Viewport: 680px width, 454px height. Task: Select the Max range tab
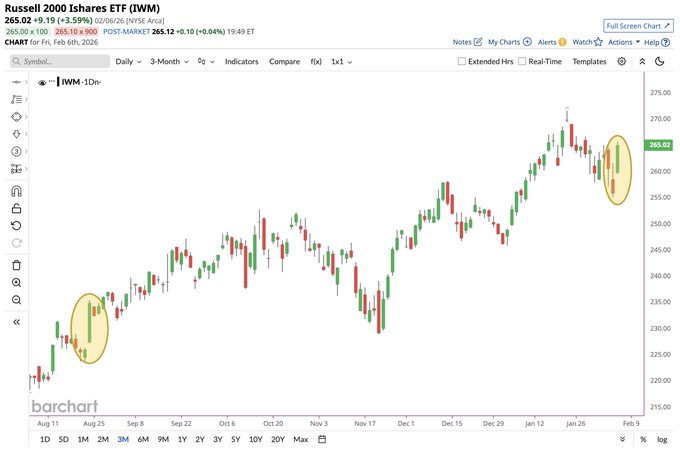301,439
